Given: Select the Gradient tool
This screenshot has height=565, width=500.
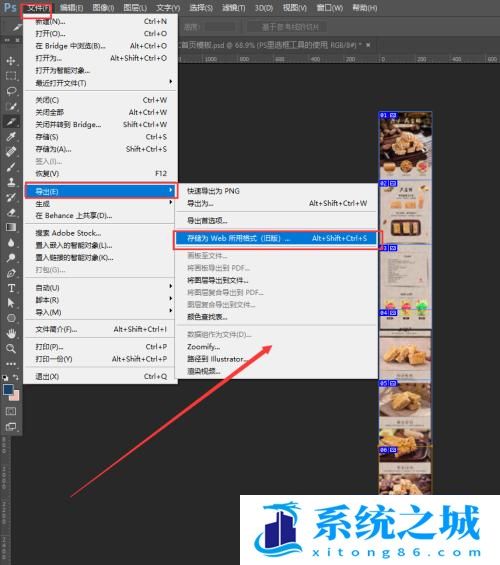Looking at the screenshot, I should (x=11, y=227).
